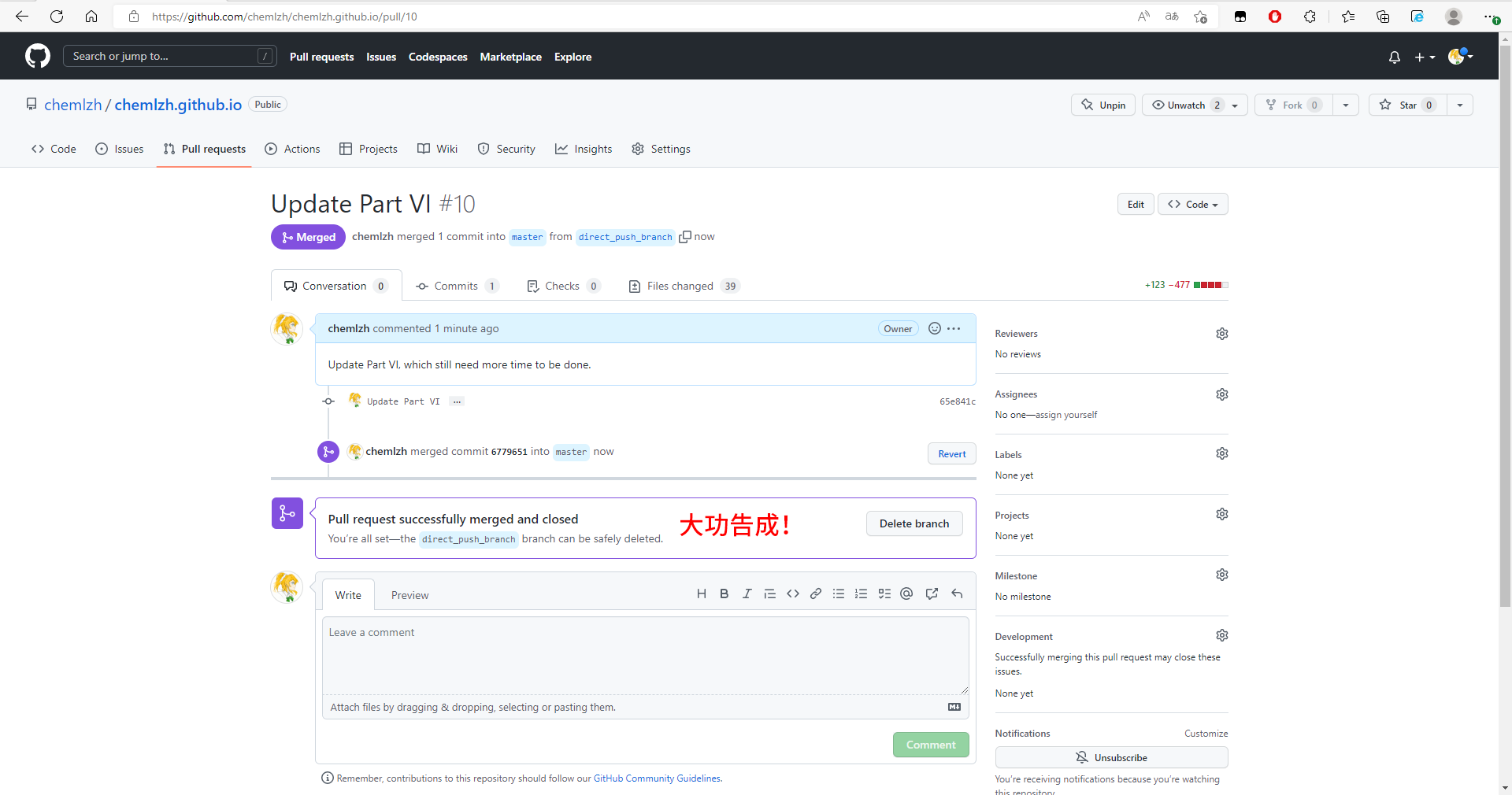Click the Leave a comment text area
This screenshot has height=795, width=1512.
[645, 655]
